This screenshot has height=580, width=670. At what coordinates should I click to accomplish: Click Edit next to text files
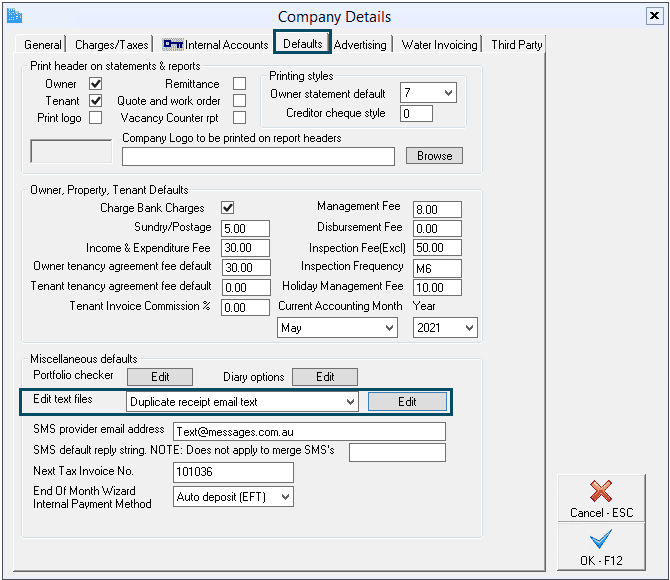407,402
